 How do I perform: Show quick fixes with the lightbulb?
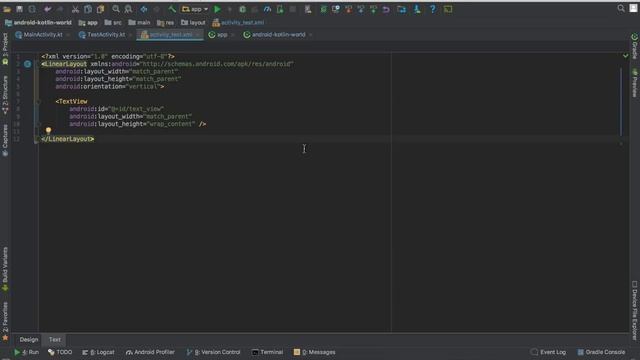(49, 131)
